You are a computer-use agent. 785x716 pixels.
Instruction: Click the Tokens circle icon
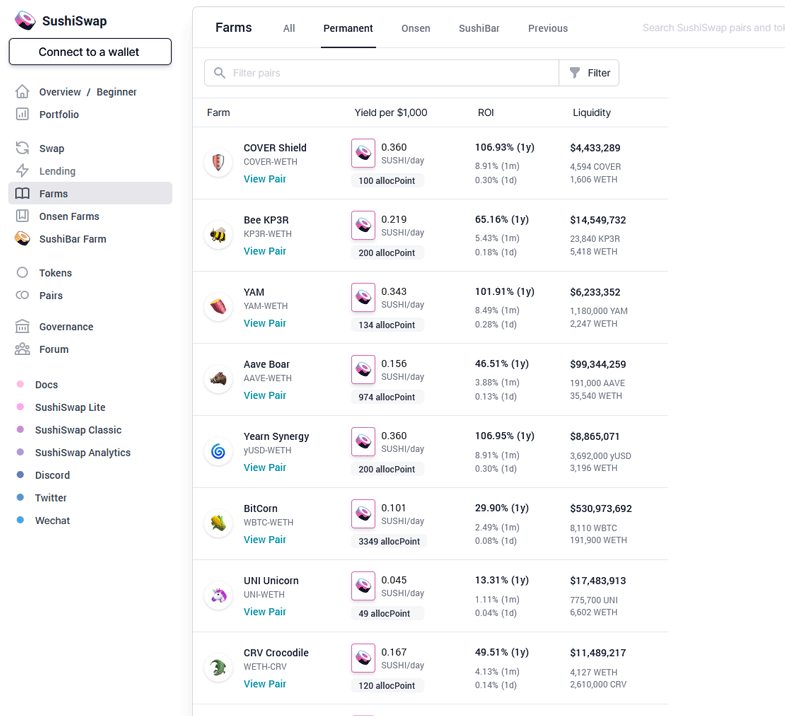pos(22,272)
